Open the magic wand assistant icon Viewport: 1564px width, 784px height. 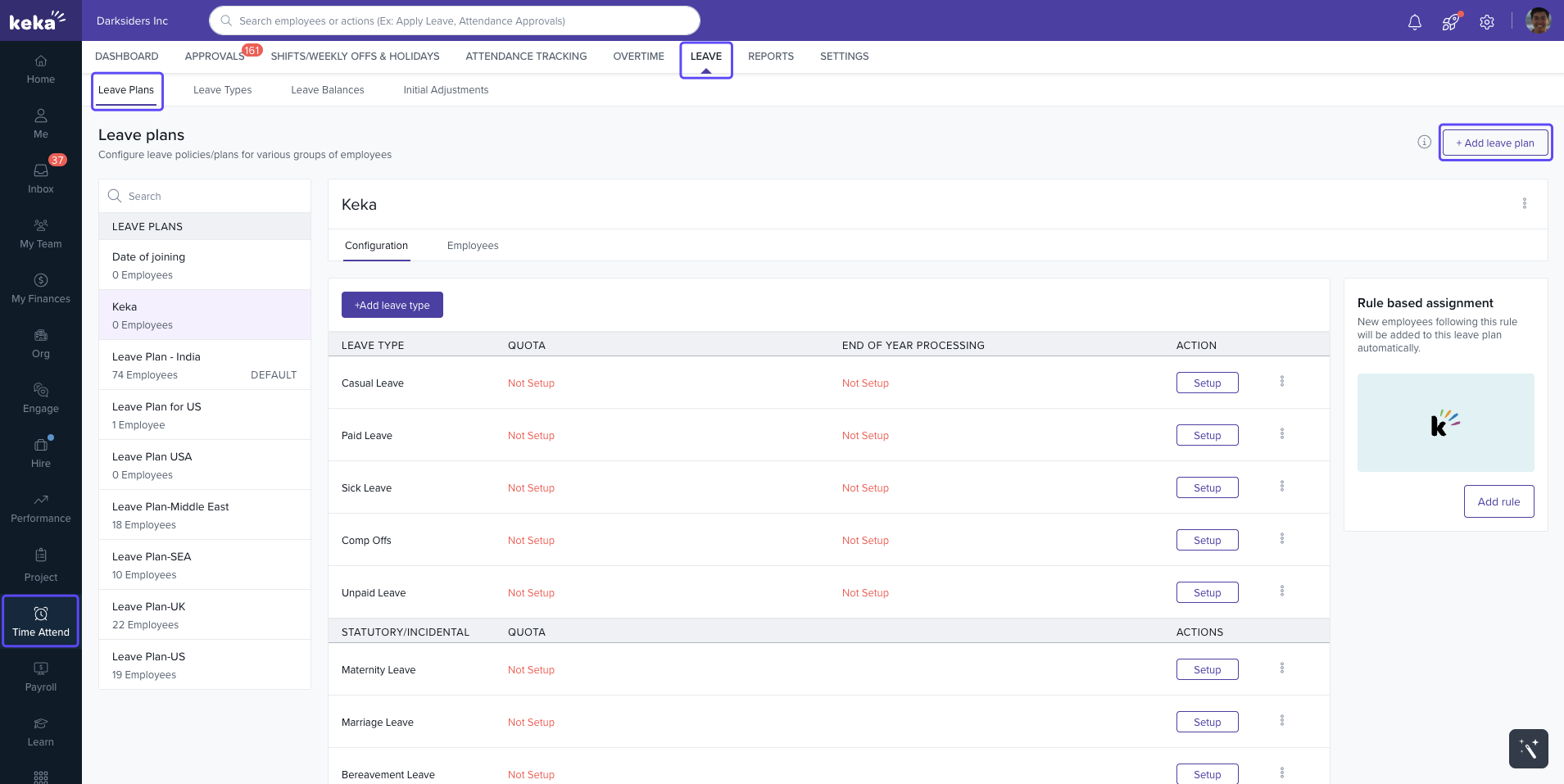tap(1528, 748)
